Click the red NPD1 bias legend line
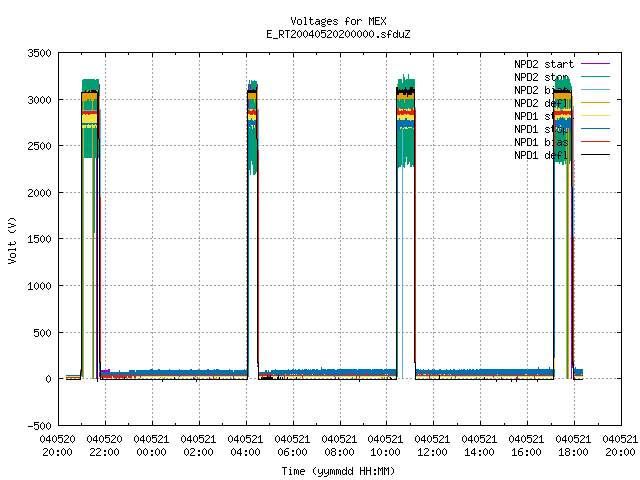 coord(595,142)
